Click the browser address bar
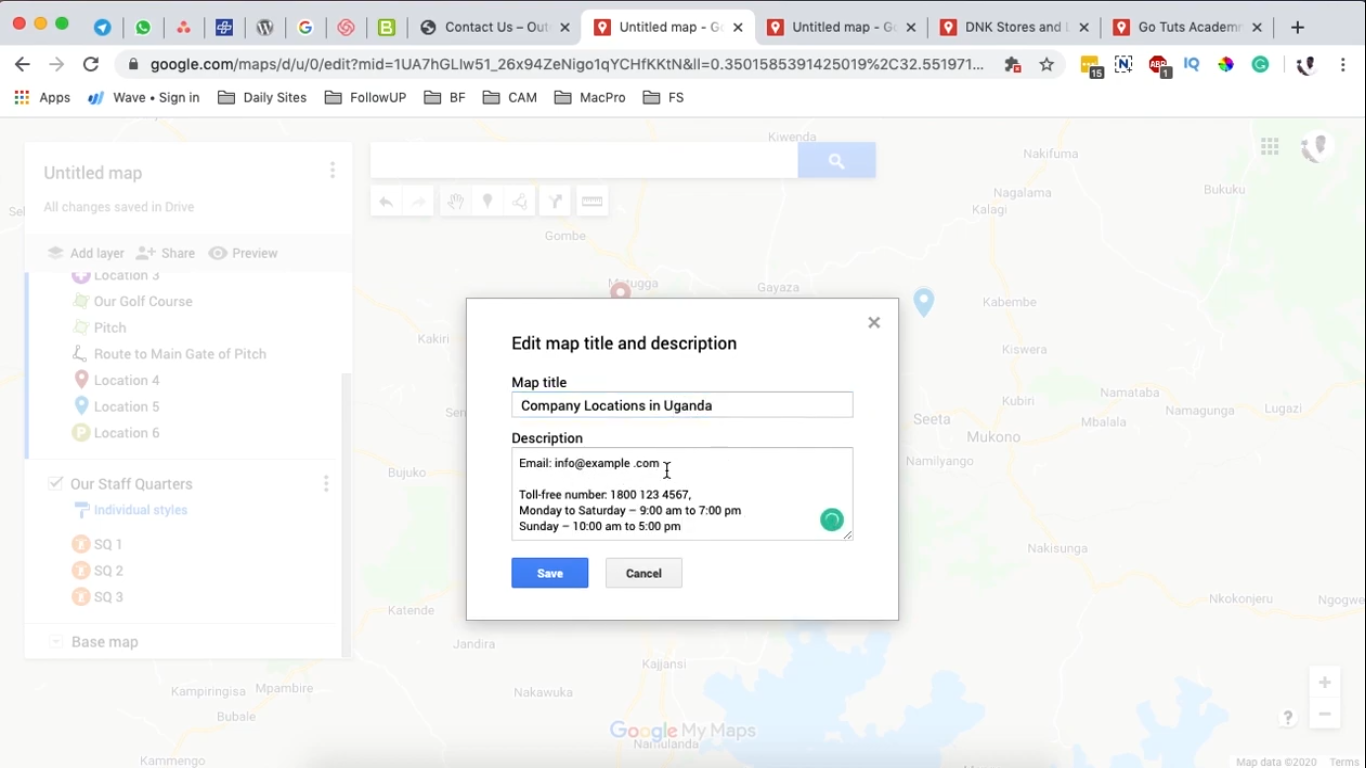 (x=567, y=65)
